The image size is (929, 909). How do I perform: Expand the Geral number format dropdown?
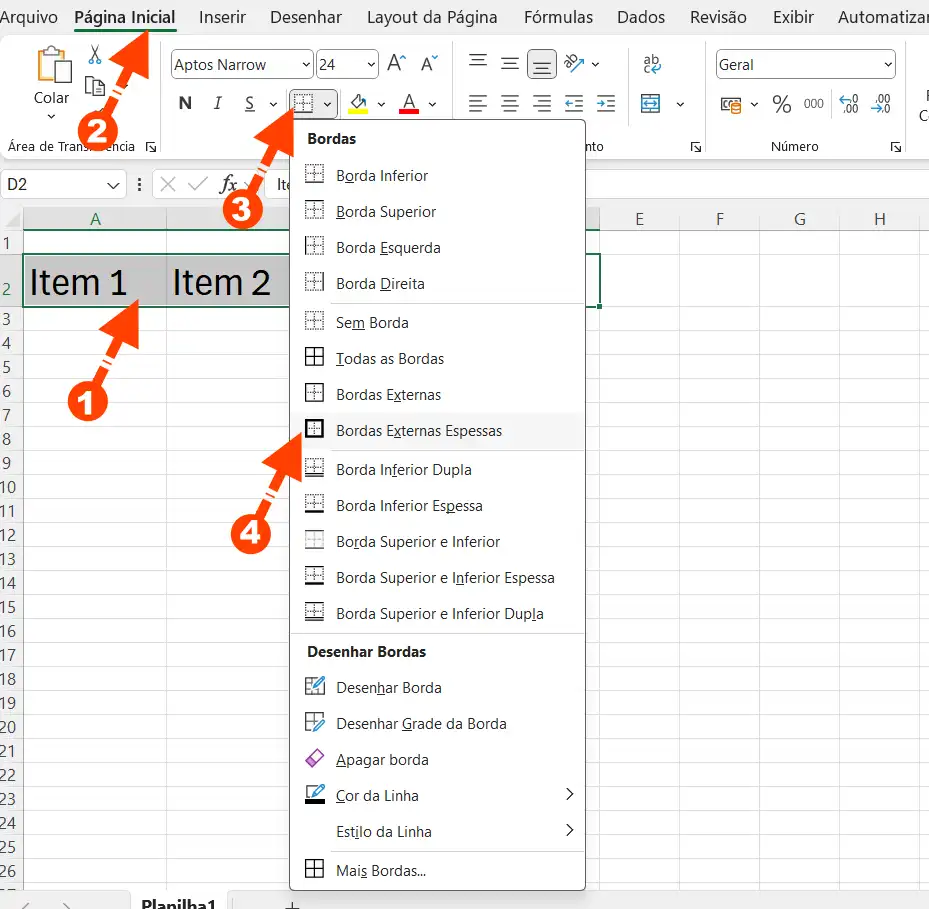coord(805,65)
